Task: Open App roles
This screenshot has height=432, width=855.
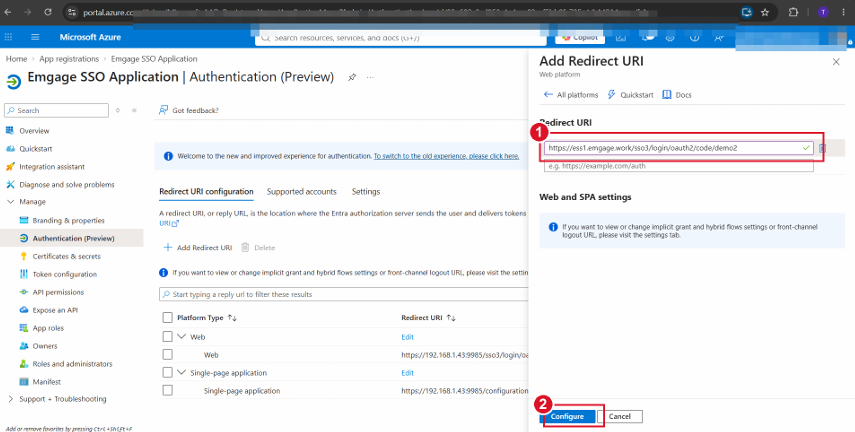Action: point(48,328)
